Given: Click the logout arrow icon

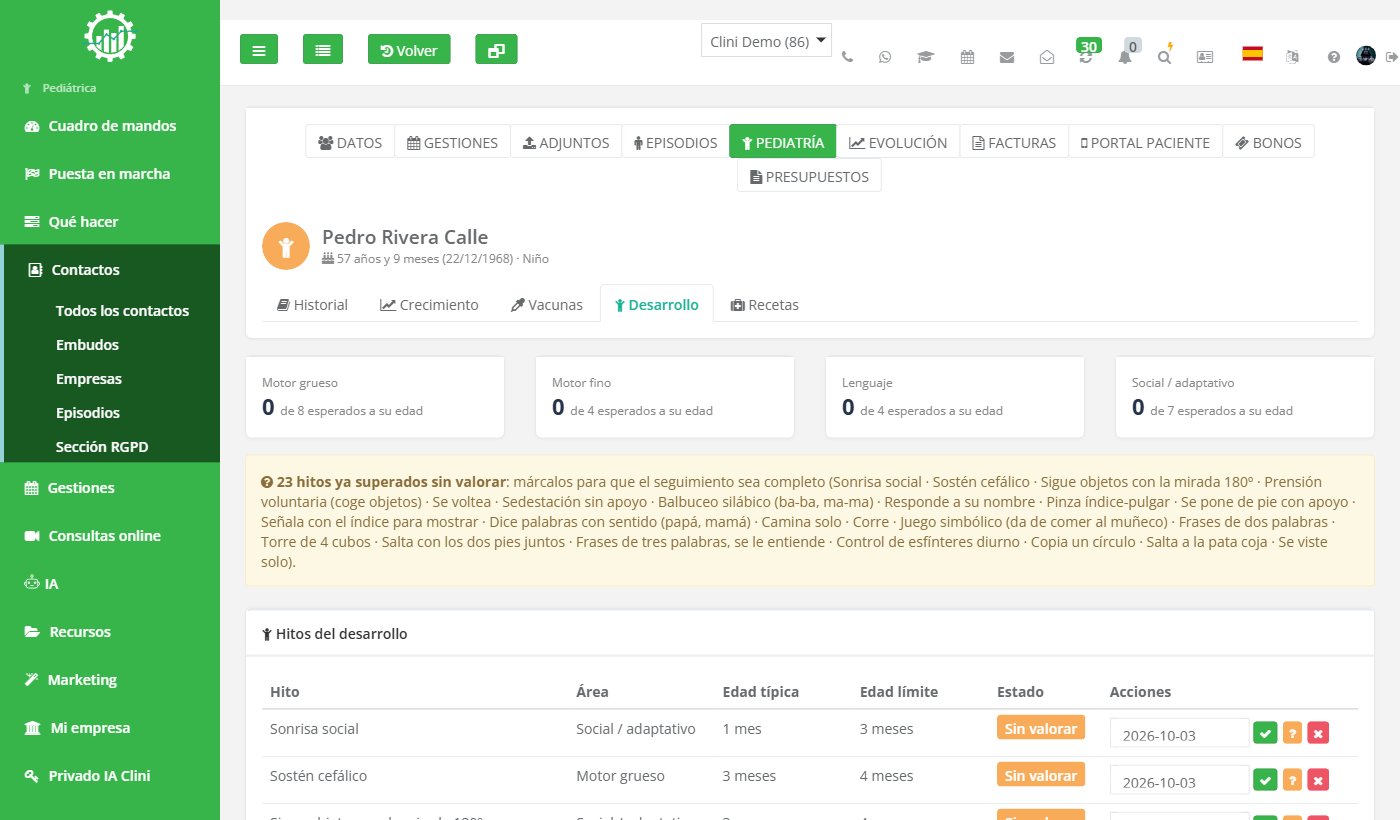Looking at the screenshot, I should point(1391,57).
